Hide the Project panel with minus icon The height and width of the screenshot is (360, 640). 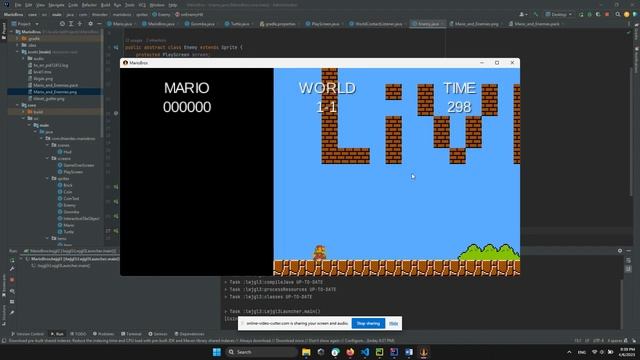[x=99, y=24]
